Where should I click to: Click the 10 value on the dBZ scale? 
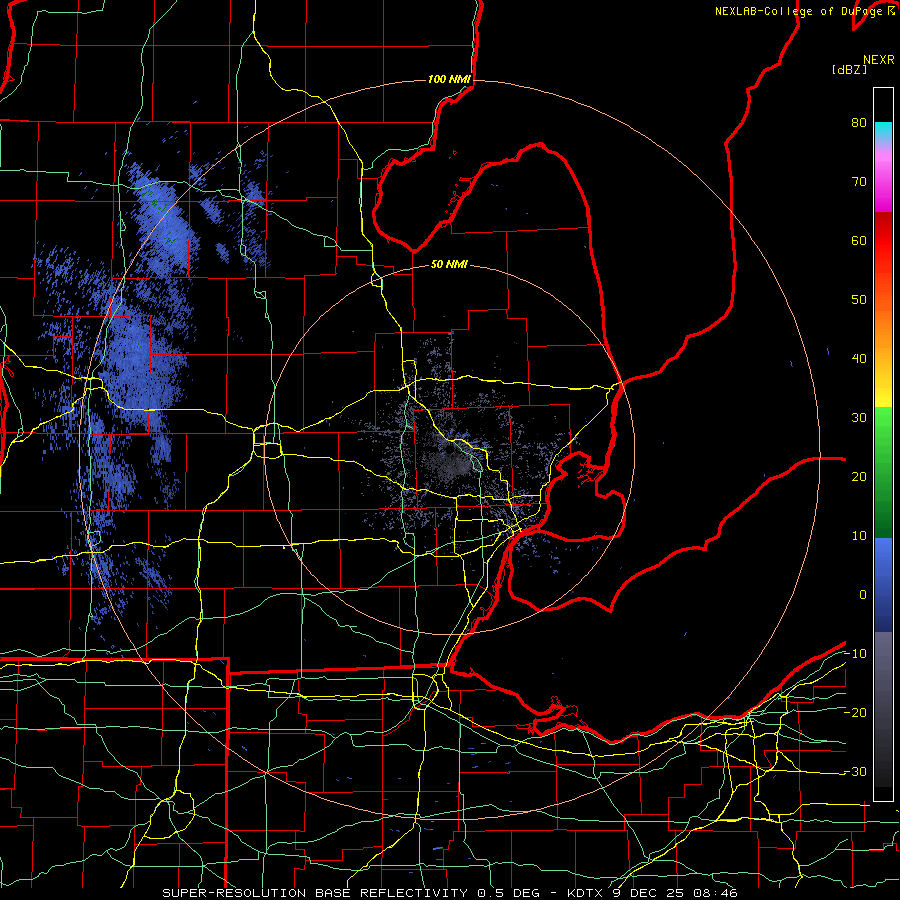click(x=859, y=536)
